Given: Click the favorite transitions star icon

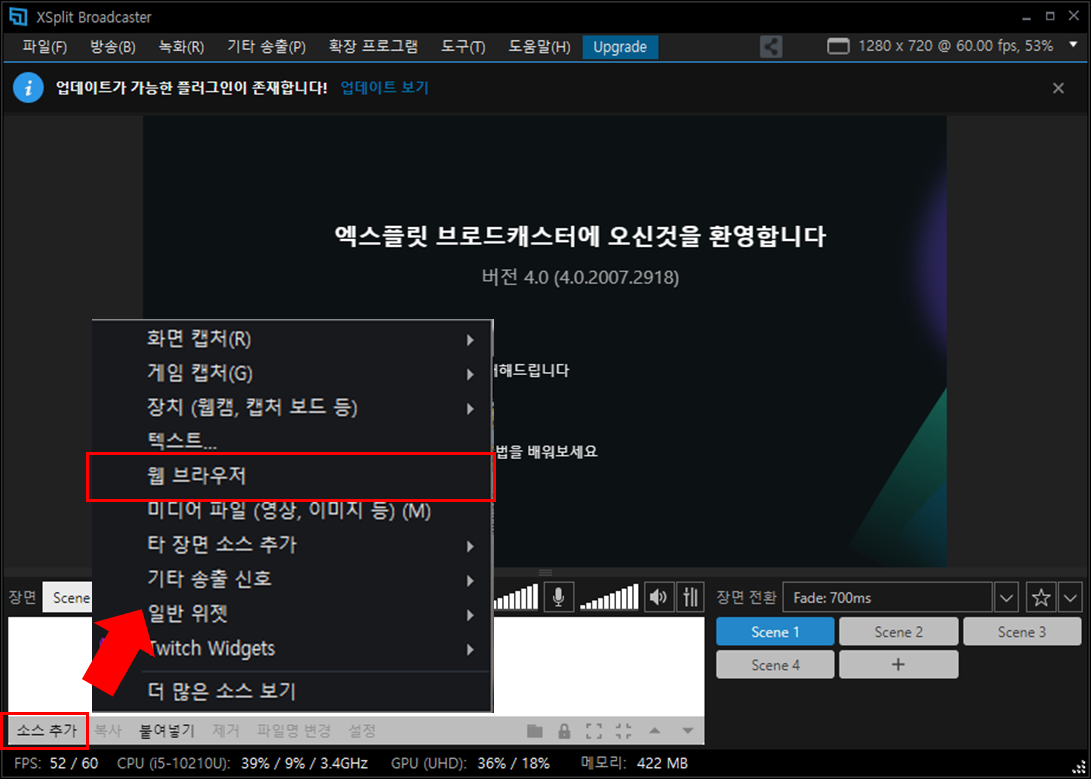Looking at the screenshot, I should [x=1041, y=598].
